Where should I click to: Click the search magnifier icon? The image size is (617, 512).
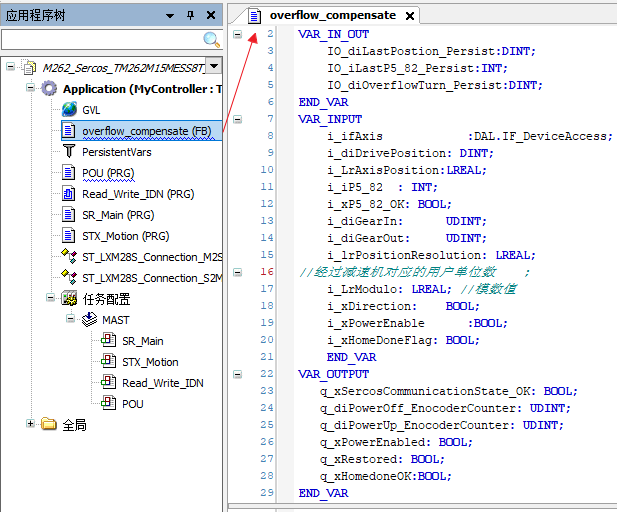coord(211,39)
